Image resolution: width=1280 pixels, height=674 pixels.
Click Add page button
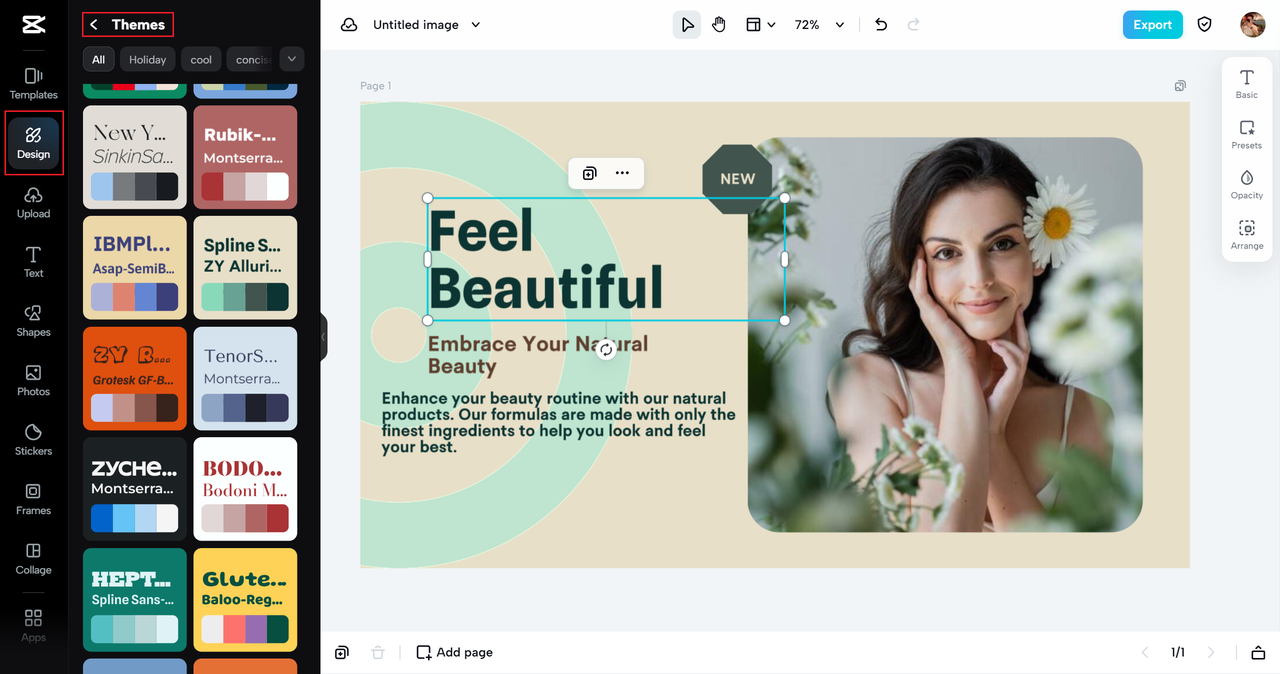[x=455, y=652]
